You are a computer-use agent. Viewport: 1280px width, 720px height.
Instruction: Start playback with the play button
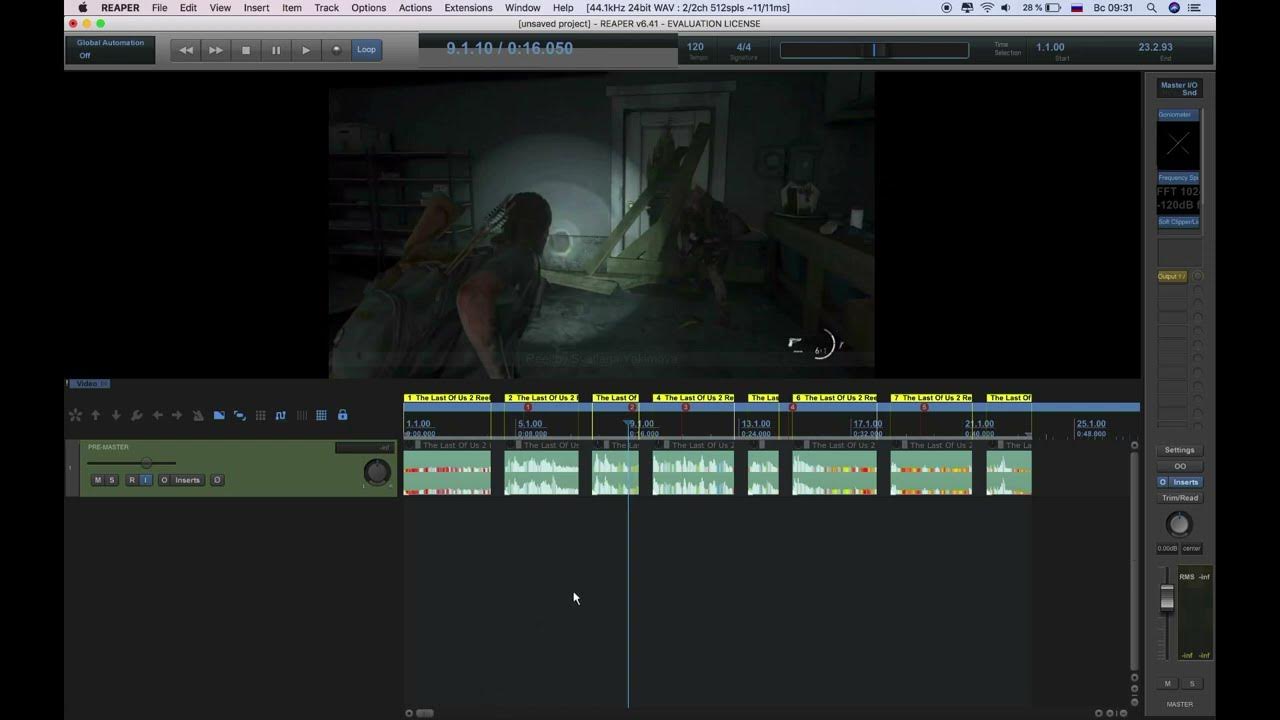coord(306,50)
